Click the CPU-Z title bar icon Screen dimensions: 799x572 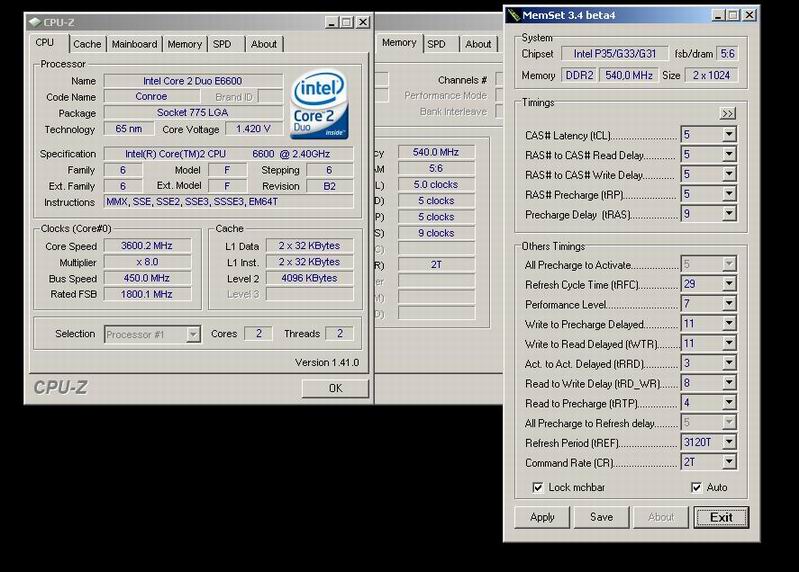point(35,22)
